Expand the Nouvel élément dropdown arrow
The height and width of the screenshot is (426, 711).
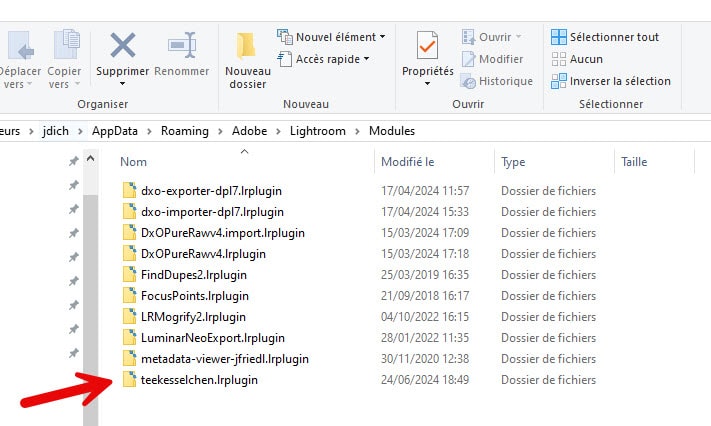[x=383, y=37]
